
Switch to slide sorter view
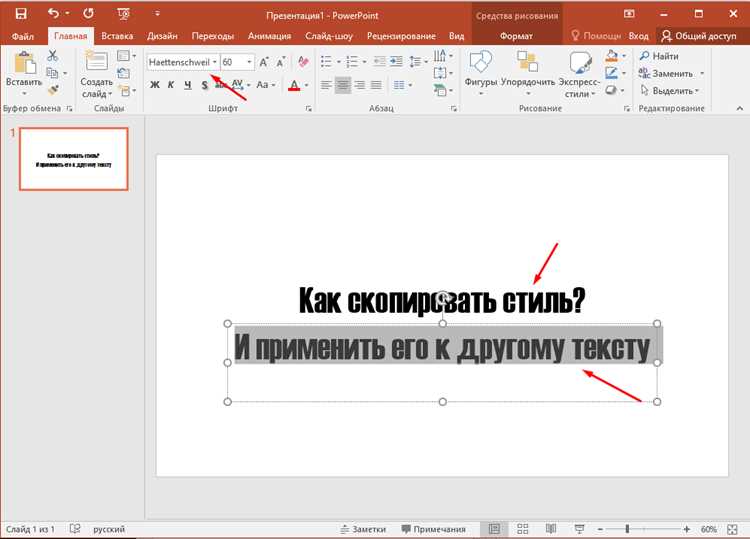tap(523, 528)
